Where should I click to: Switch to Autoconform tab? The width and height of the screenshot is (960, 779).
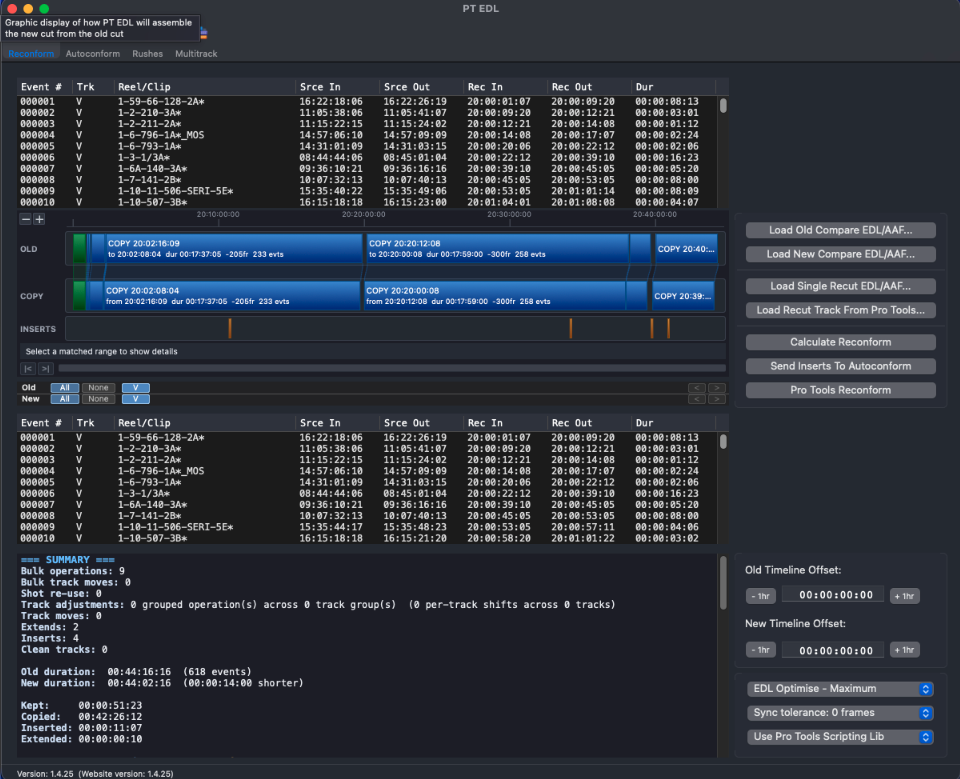(93, 54)
